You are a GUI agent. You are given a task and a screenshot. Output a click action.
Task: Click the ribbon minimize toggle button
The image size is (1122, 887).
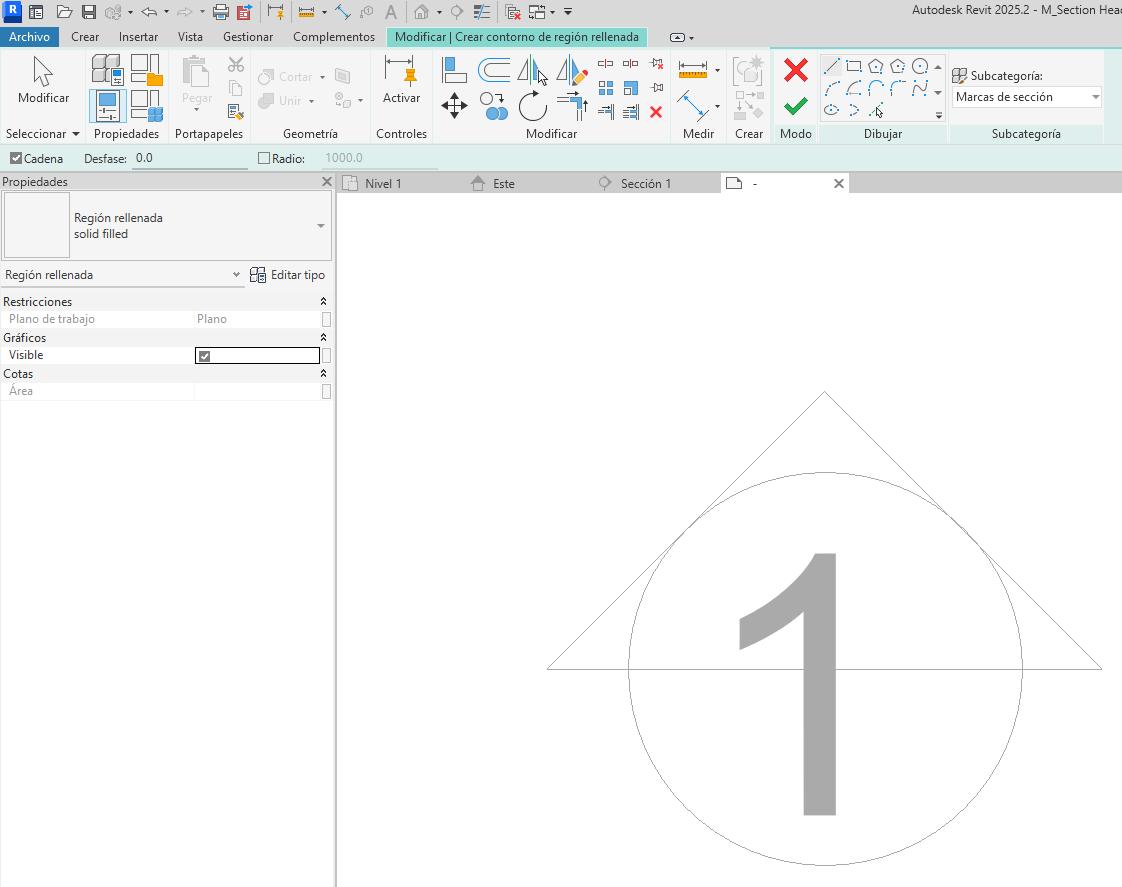click(678, 37)
